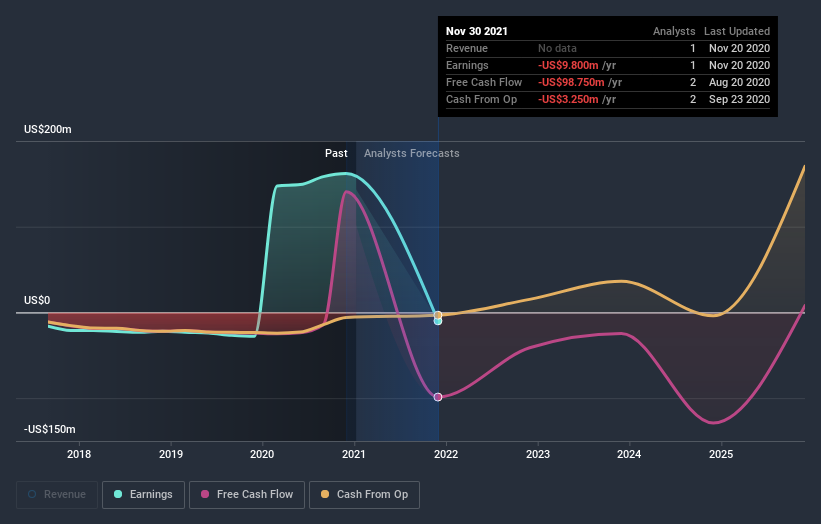821x524 pixels.
Task: Click the Earnings row in the tooltip
Action: [x=608, y=65]
